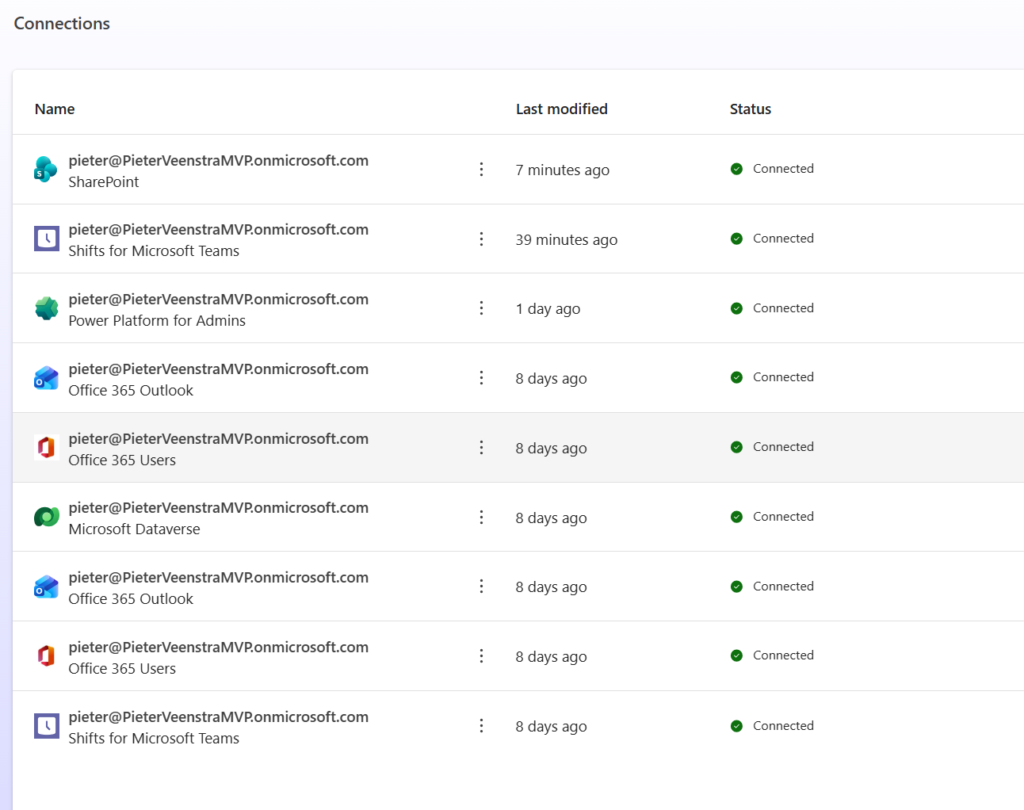Open more options for Power Platform for Admins

coord(481,308)
